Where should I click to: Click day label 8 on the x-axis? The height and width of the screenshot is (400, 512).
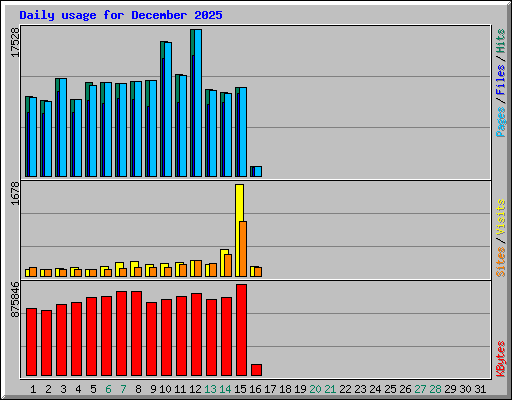[138, 389]
